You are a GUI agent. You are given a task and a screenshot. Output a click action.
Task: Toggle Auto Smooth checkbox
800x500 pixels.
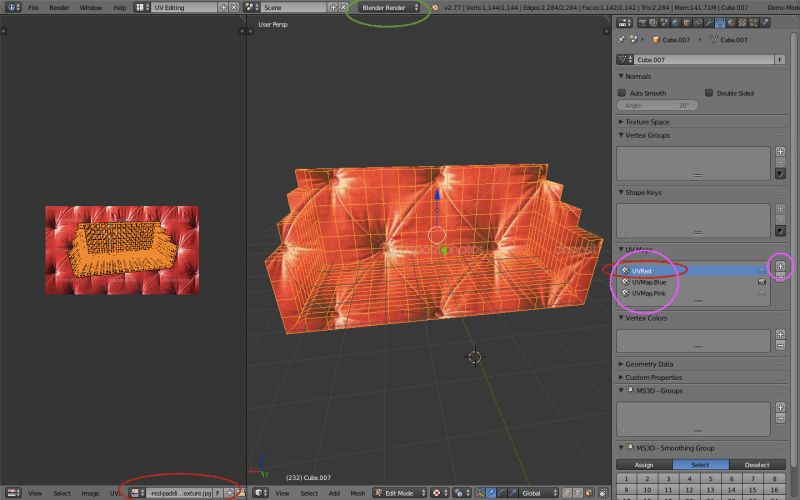(x=621, y=93)
